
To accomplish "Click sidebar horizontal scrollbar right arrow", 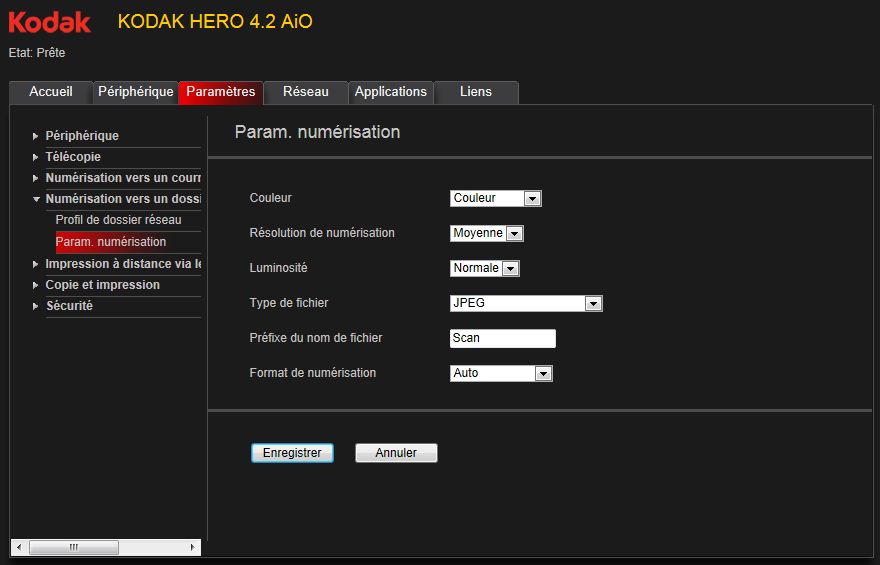I will pyautogui.click(x=192, y=548).
